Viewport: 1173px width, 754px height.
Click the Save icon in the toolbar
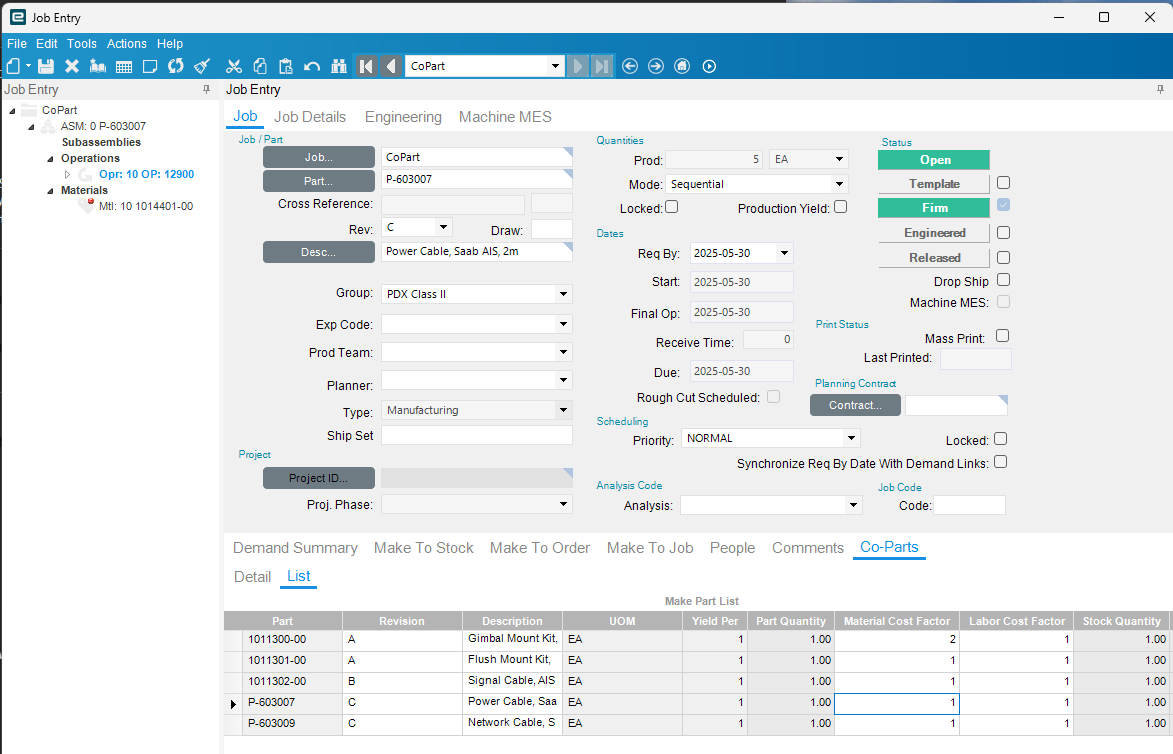46,67
